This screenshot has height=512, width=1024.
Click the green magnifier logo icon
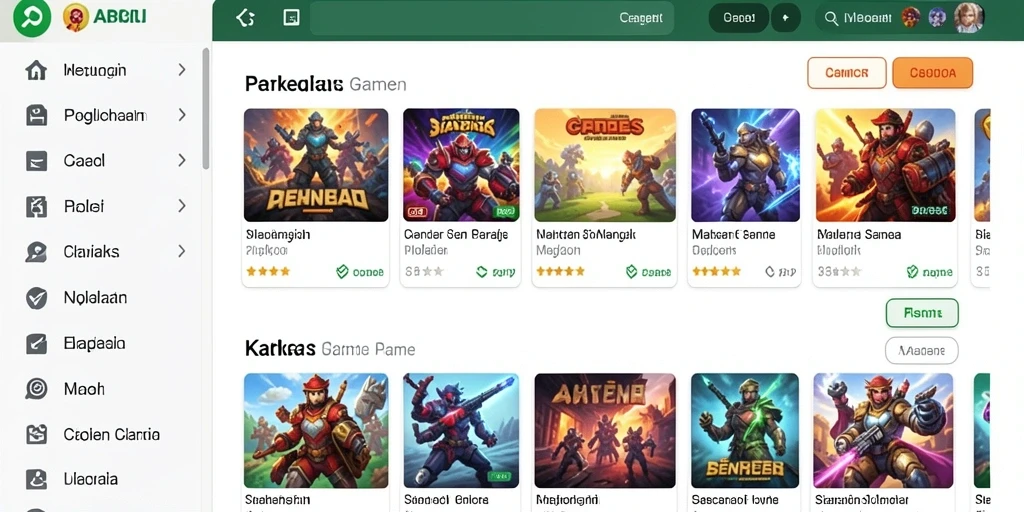pos(31,18)
